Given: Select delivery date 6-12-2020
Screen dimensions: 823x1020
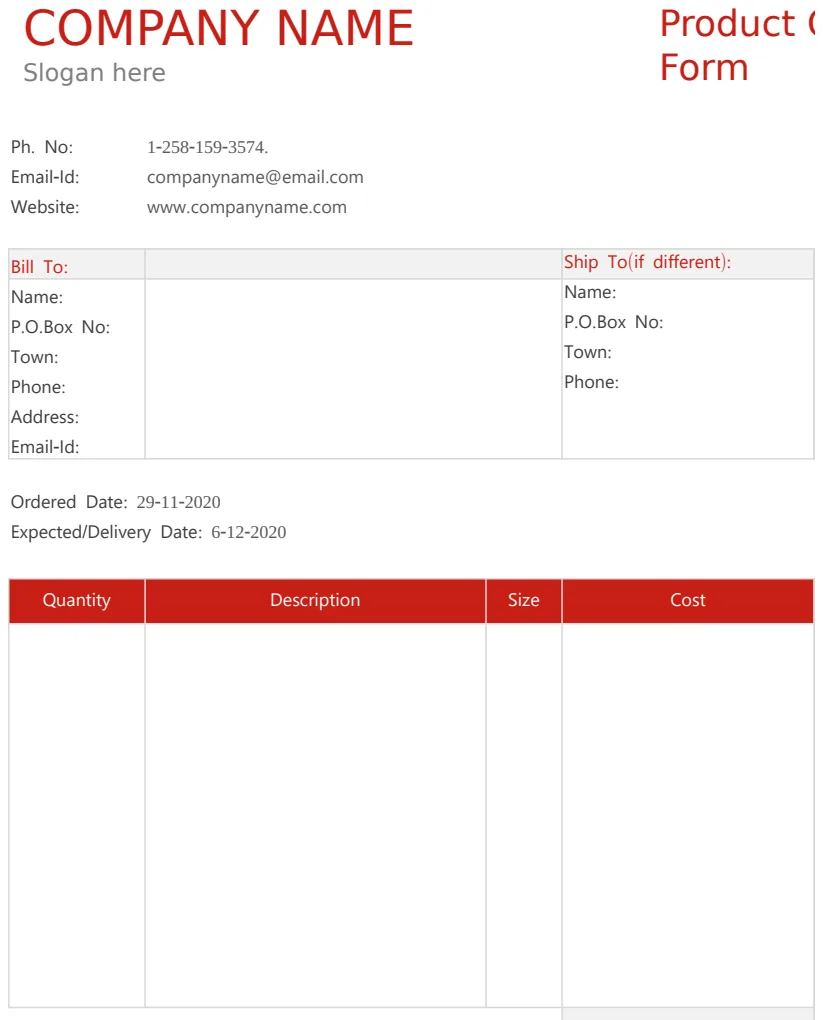Looking at the screenshot, I should pyautogui.click(x=249, y=532).
